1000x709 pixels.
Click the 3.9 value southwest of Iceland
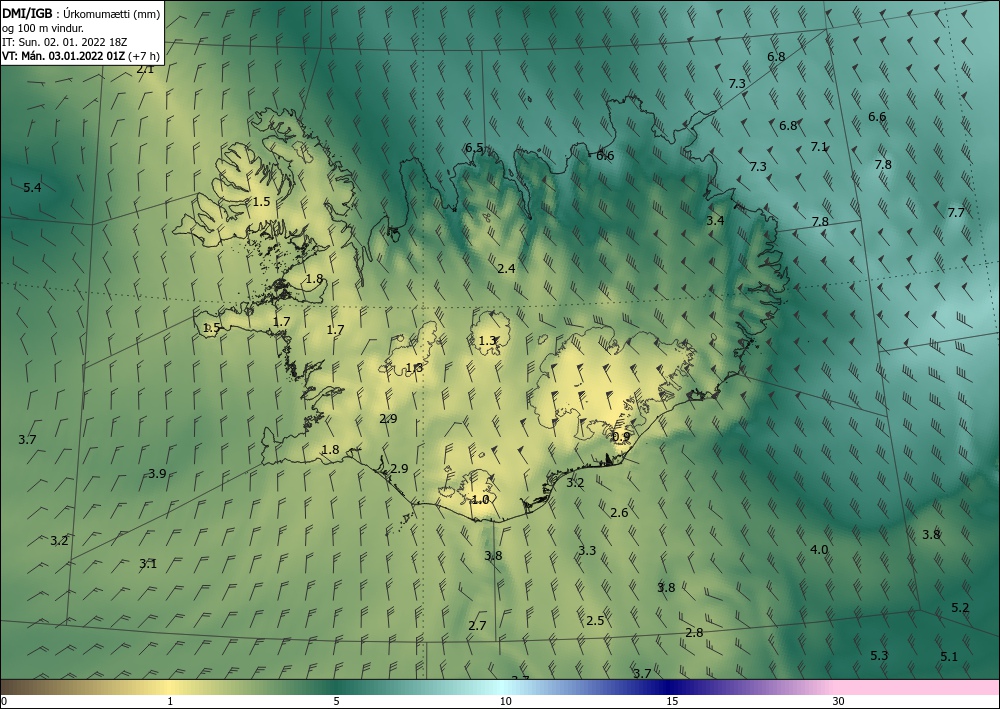tap(158, 473)
